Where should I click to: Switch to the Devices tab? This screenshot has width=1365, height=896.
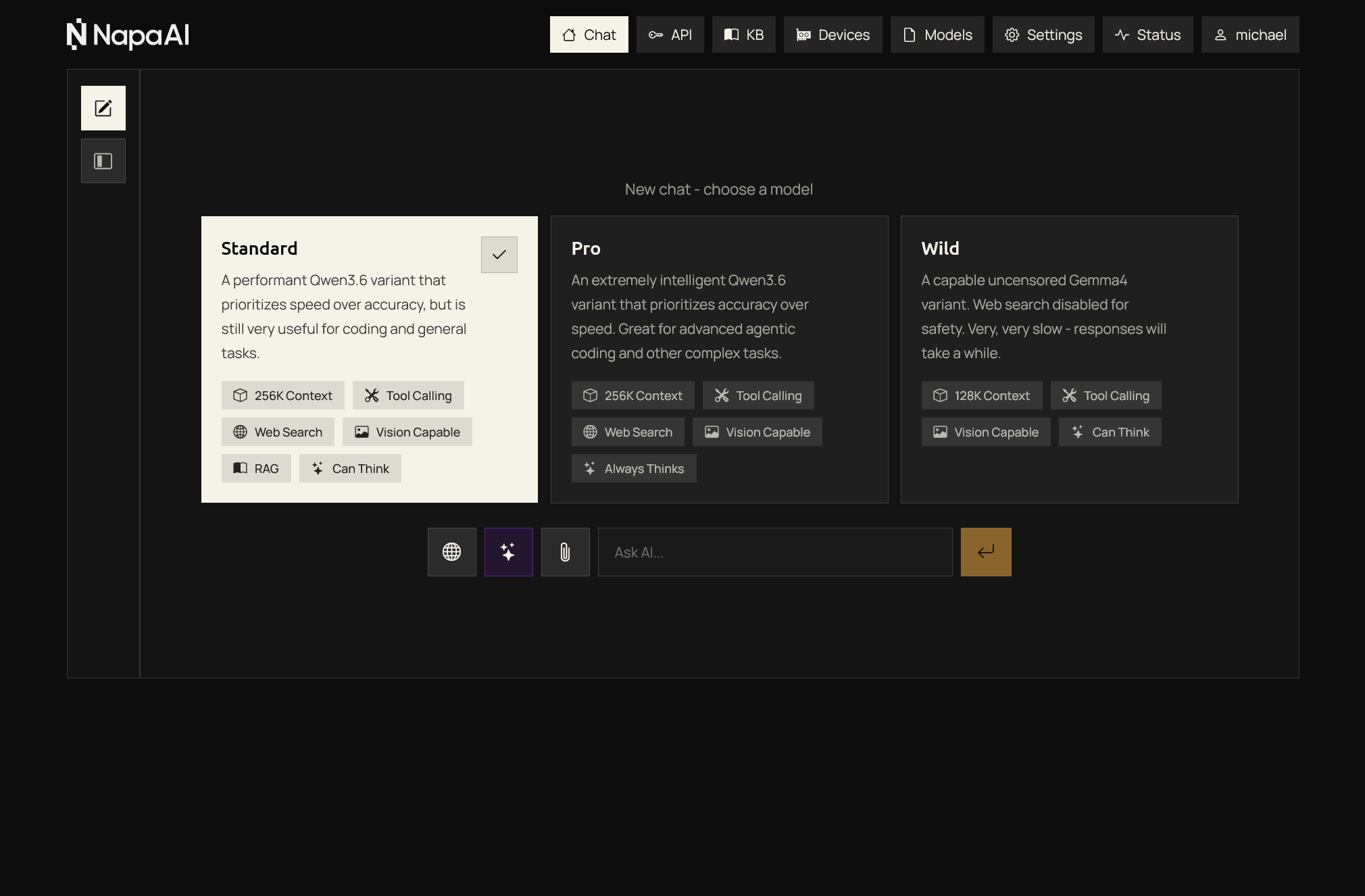click(833, 34)
